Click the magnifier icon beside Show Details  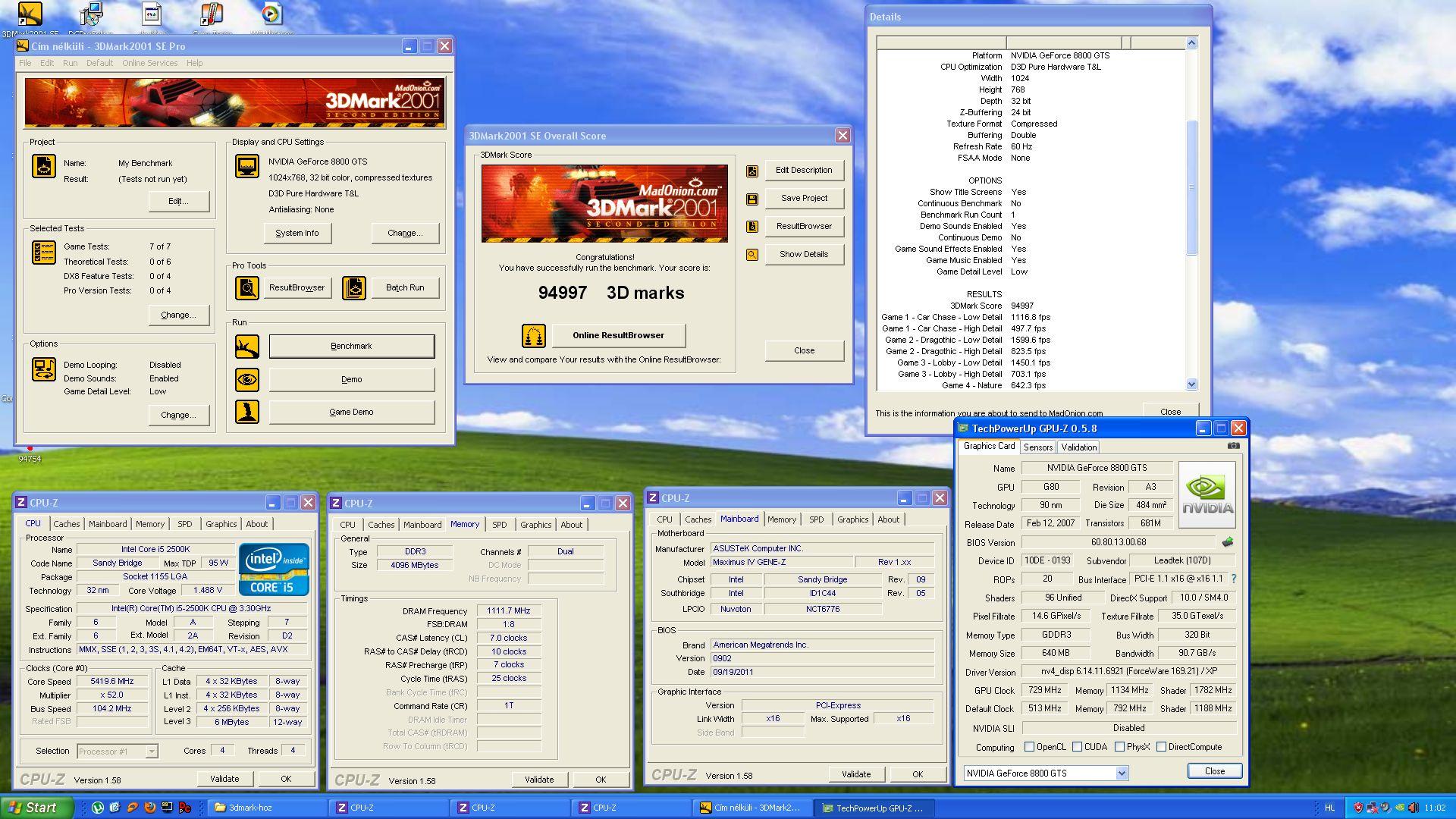click(752, 255)
